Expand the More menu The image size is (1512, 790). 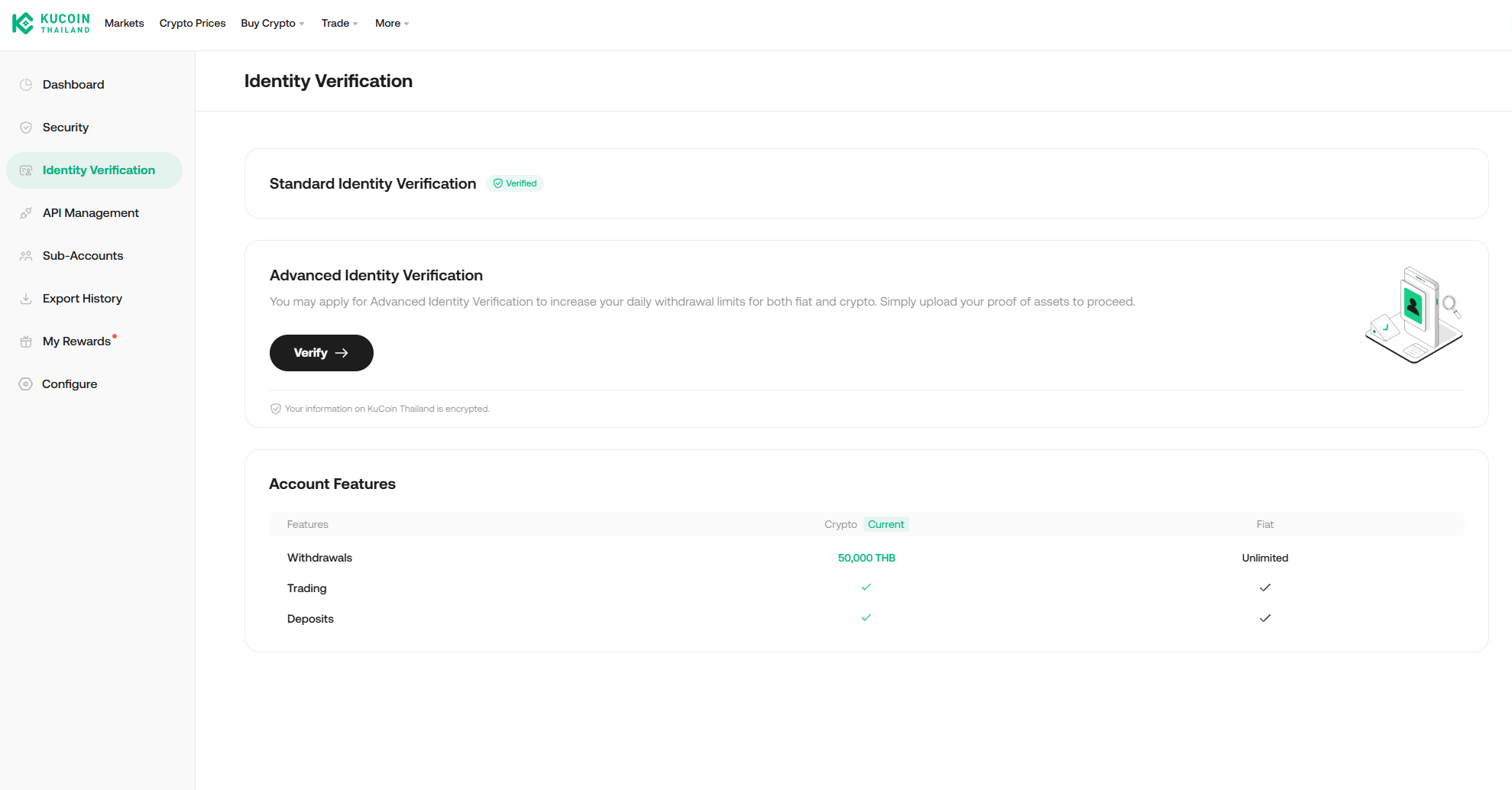pyautogui.click(x=392, y=24)
